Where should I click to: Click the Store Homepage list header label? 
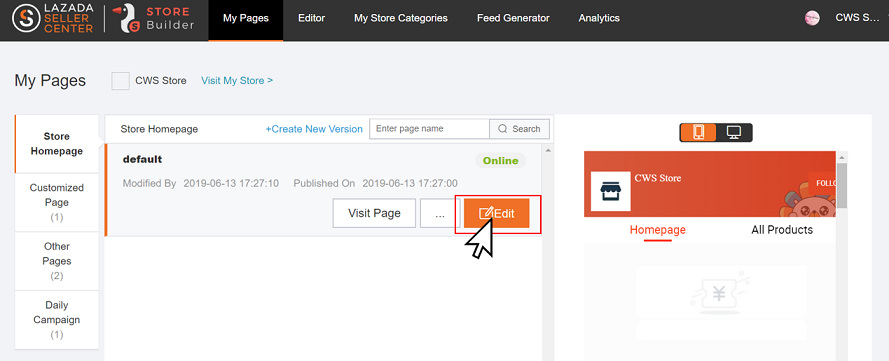point(159,129)
